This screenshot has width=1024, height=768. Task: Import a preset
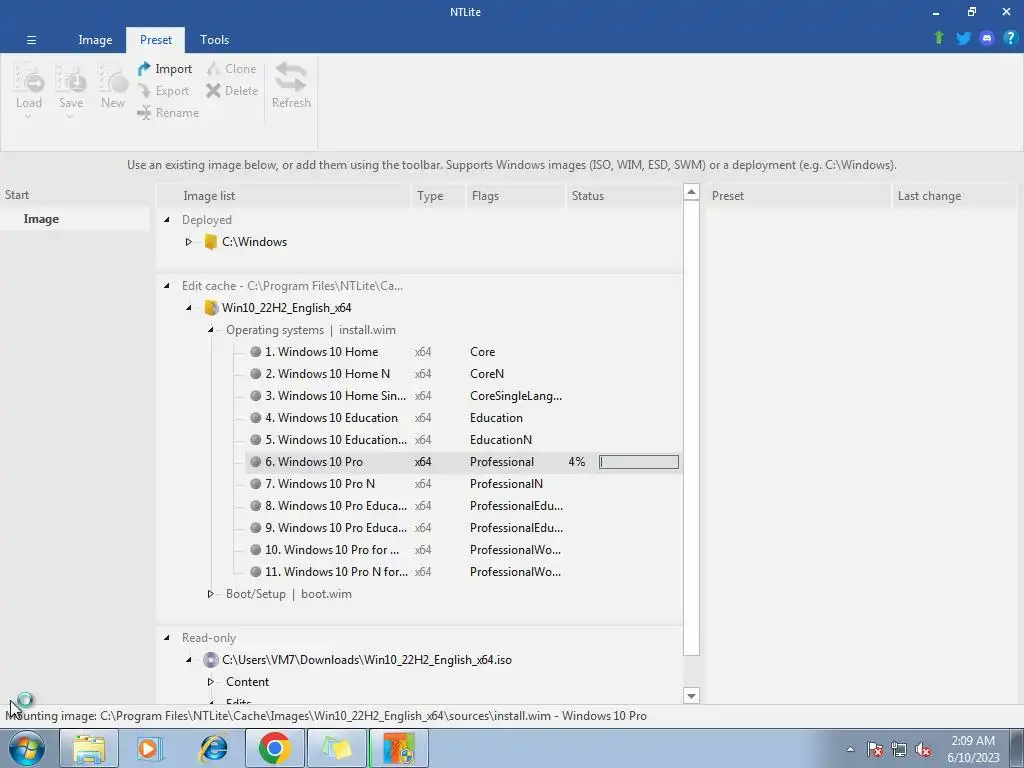coord(165,69)
